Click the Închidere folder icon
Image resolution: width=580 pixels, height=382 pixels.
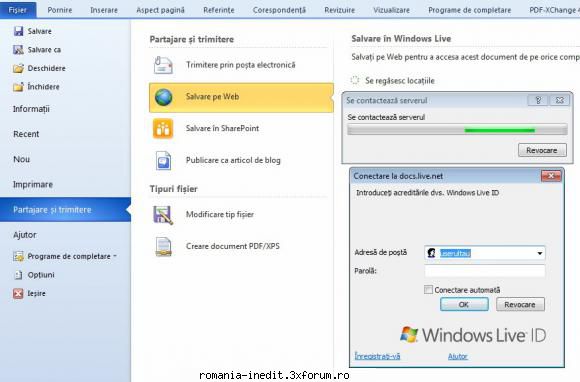18,87
